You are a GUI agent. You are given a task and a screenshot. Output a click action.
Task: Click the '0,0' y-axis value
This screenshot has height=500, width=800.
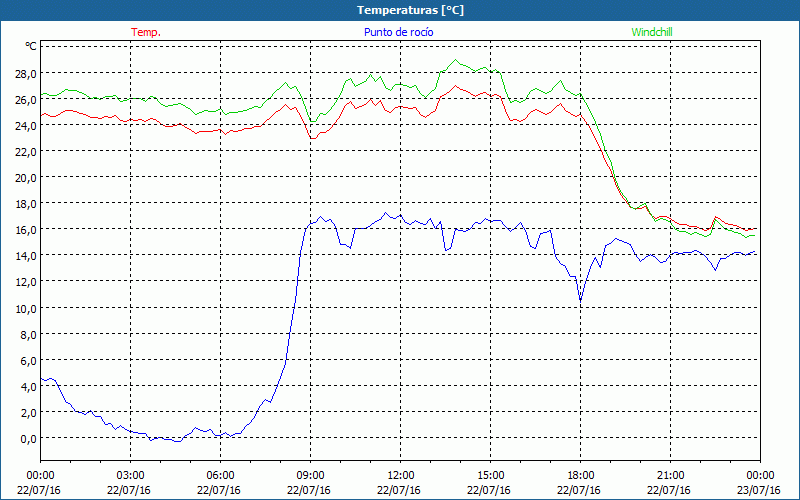tap(28, 438)
